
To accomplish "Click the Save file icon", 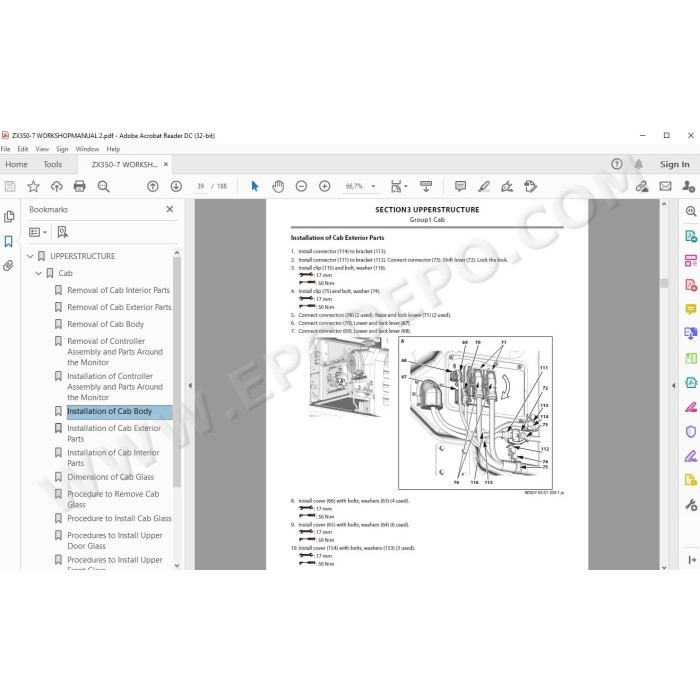I will [x=10, y=186].
